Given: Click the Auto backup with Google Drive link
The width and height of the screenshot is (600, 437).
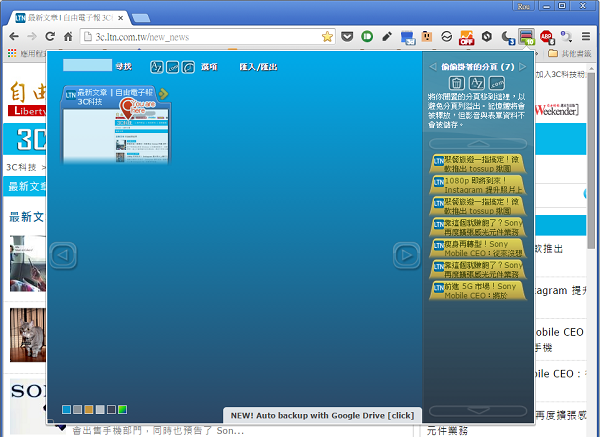Looking at the screenshot, I should (322, 414).
